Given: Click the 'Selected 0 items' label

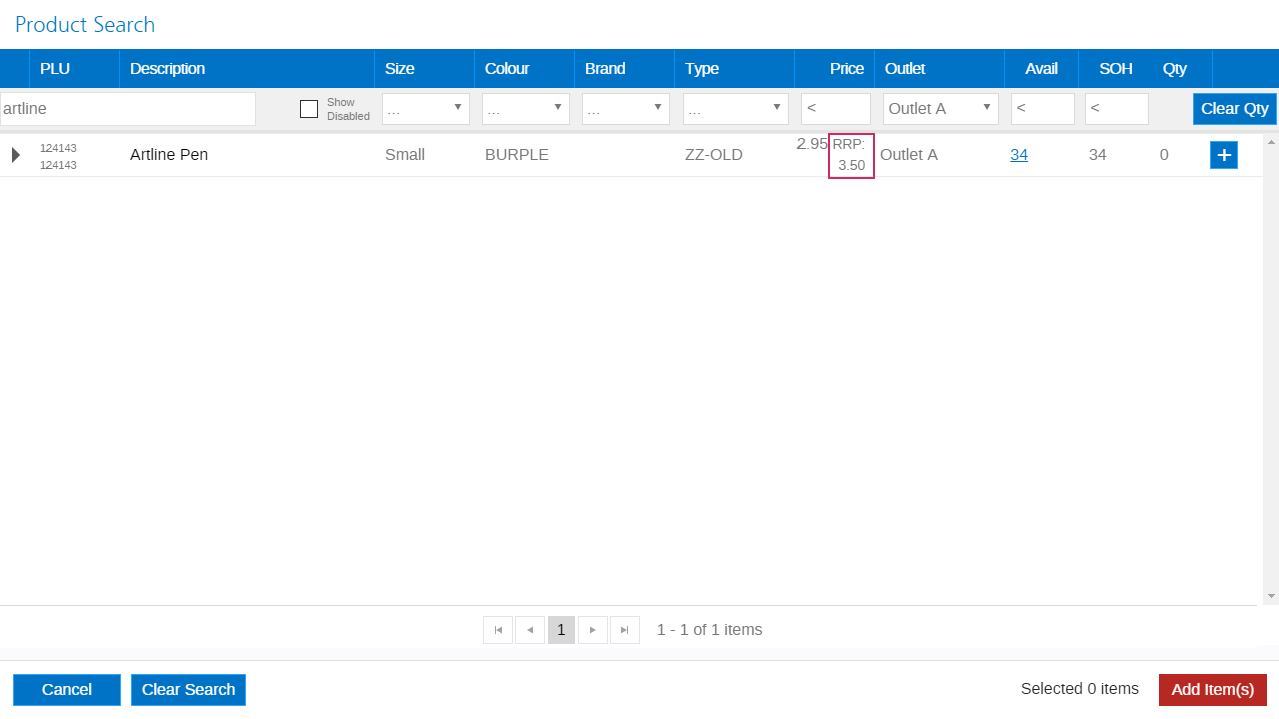Looking at the screenshot, I should 1080,689.
